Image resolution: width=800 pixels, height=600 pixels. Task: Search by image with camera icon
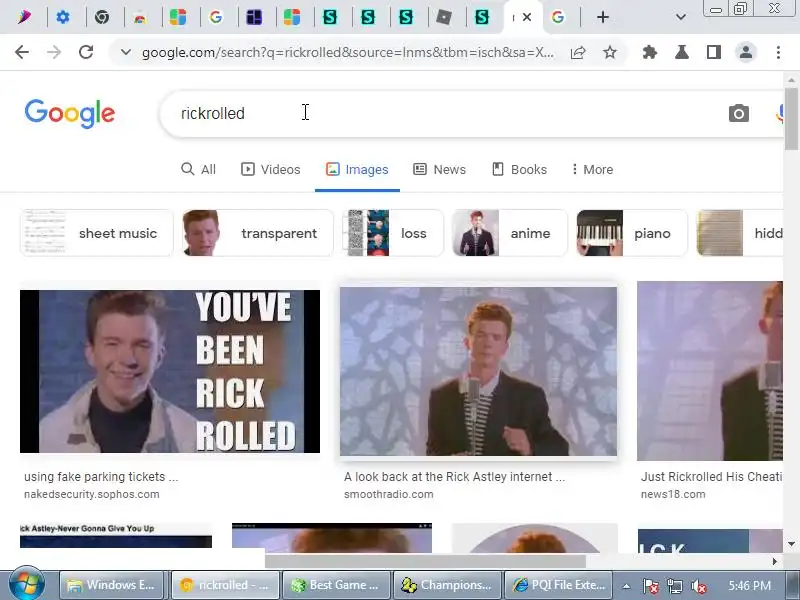click(739, 113)
